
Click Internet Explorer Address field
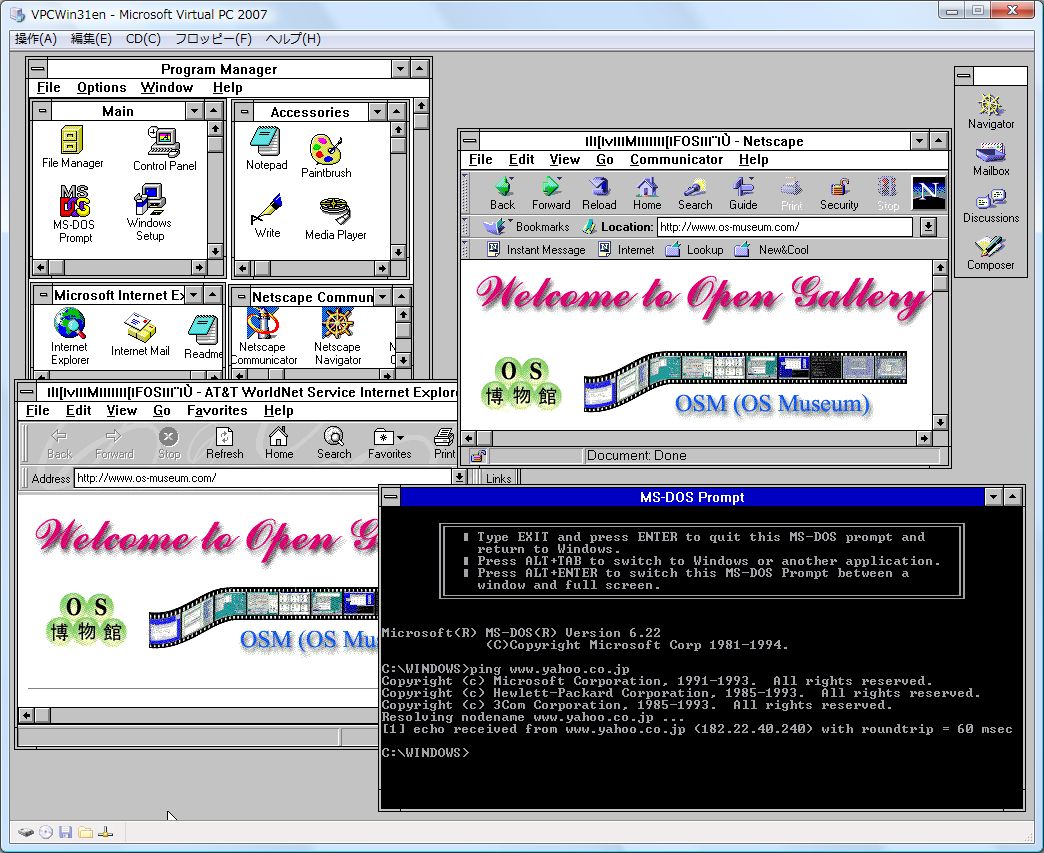(263, 477)
